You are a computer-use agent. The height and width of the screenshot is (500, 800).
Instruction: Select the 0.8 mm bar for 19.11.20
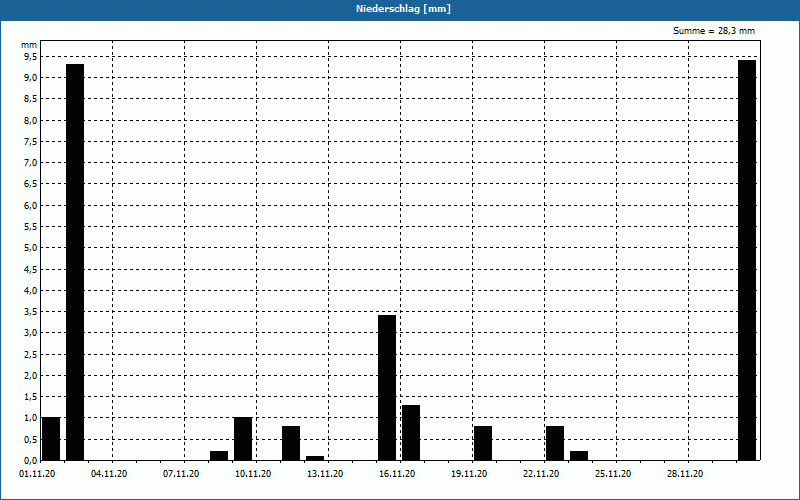click(483, 443)
